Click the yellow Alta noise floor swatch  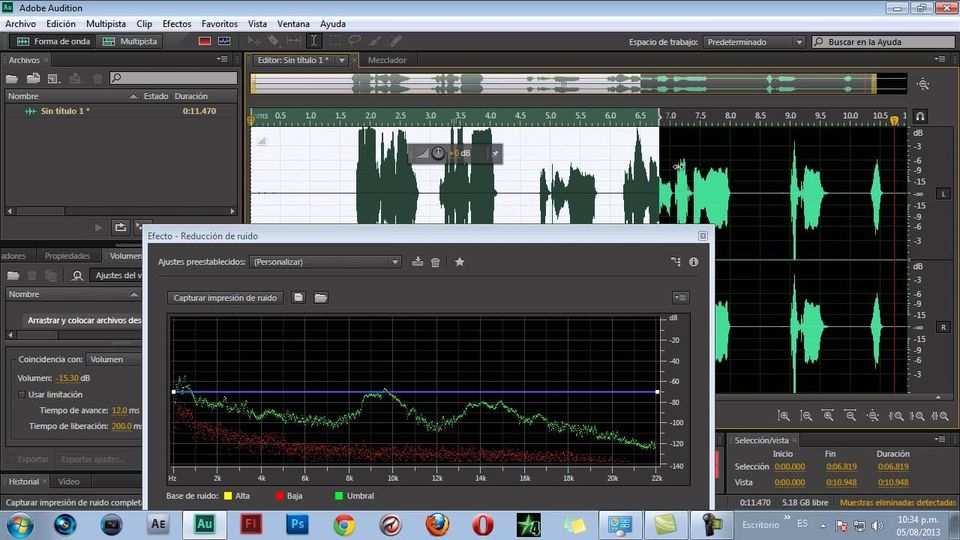pos(228,496)
